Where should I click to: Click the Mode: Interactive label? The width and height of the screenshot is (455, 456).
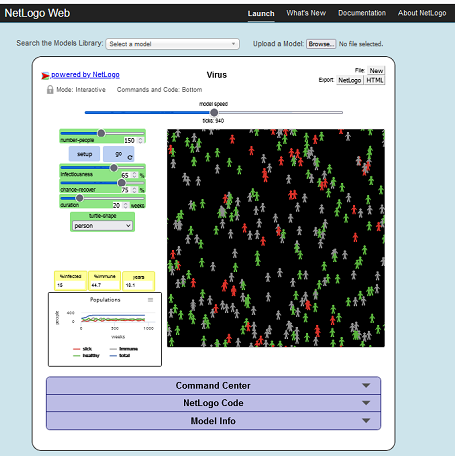point(81,90)
